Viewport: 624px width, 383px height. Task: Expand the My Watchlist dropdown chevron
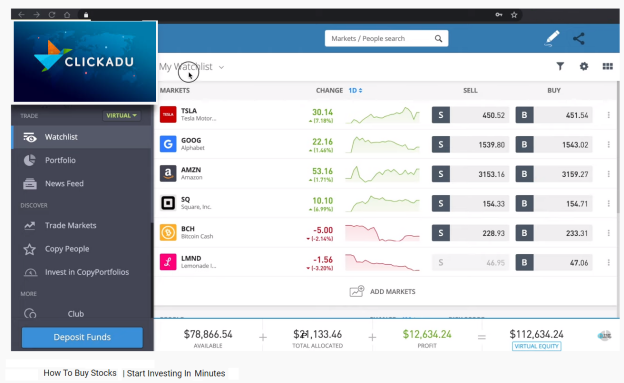(x=221, y=67)
